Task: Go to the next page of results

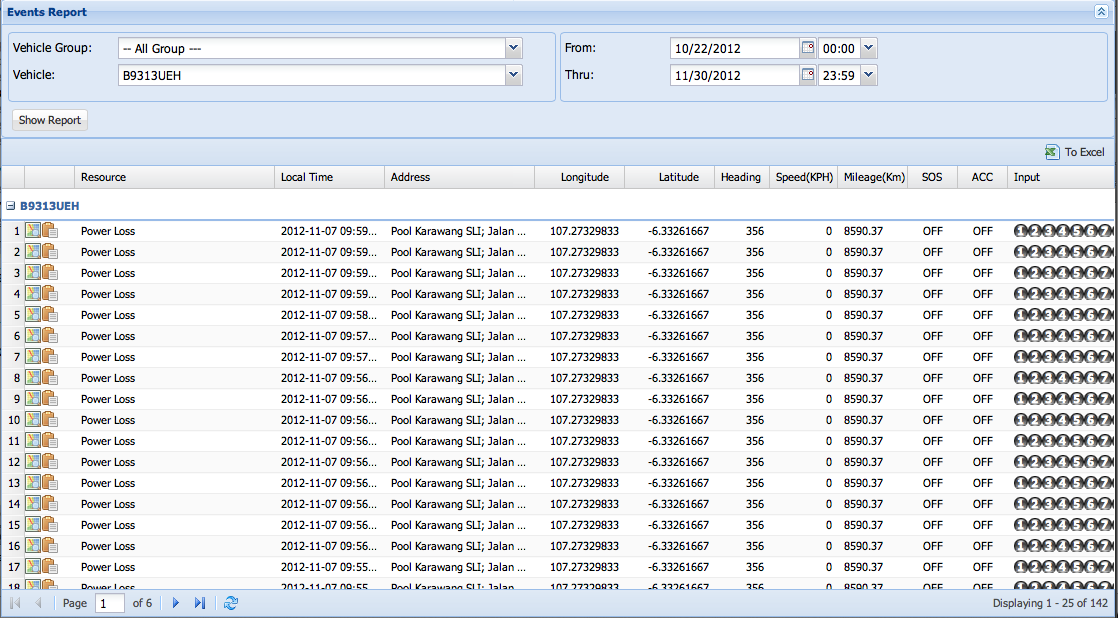Action: click(176, 603)
